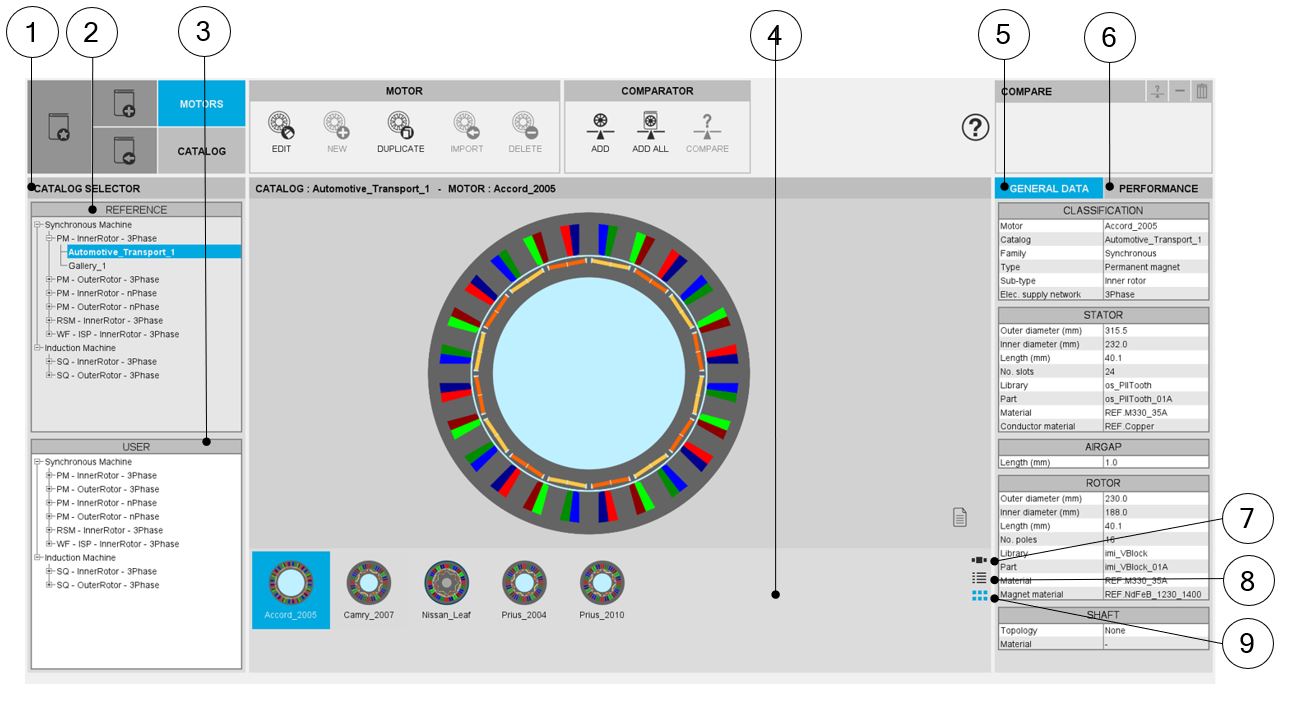The width and height of the screenshot is (1293, 703).
Task: Switch motor gallery to grid view
Action: point(979,596)
